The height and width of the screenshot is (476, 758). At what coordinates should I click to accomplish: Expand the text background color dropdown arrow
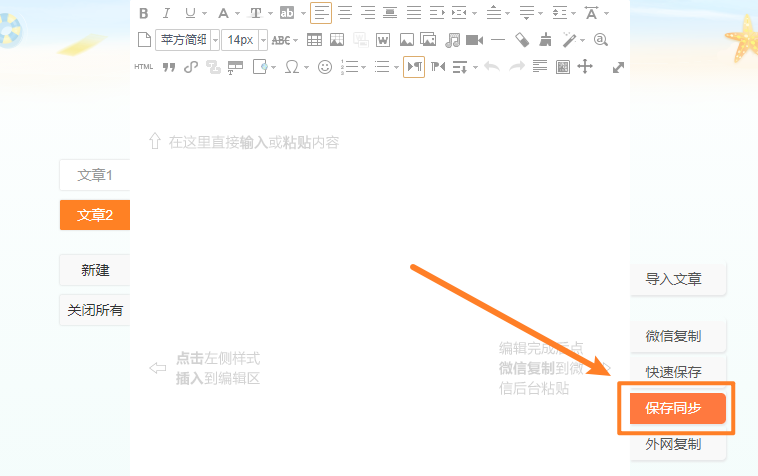303,14
